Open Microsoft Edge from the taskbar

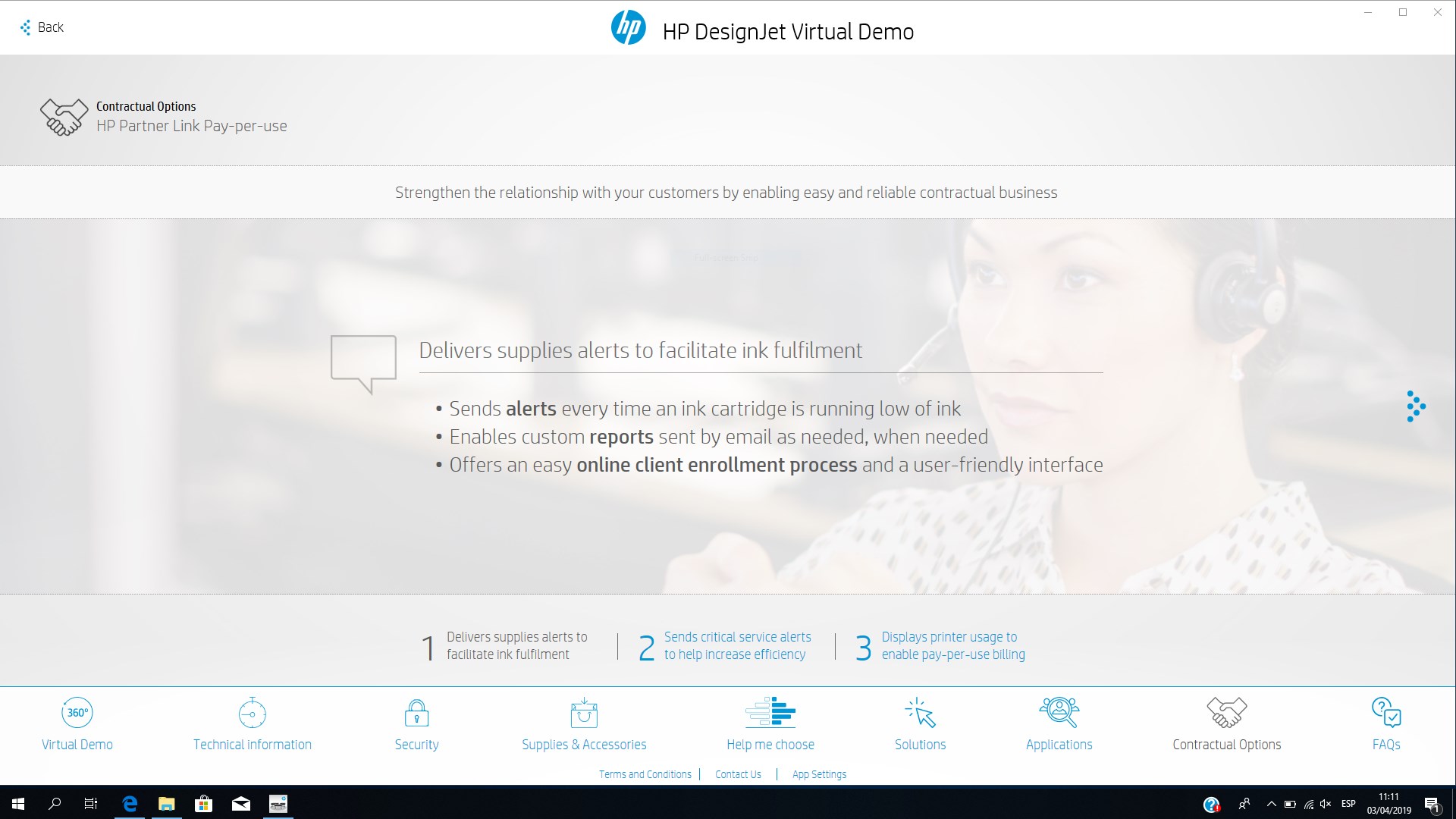pos(130,804)
